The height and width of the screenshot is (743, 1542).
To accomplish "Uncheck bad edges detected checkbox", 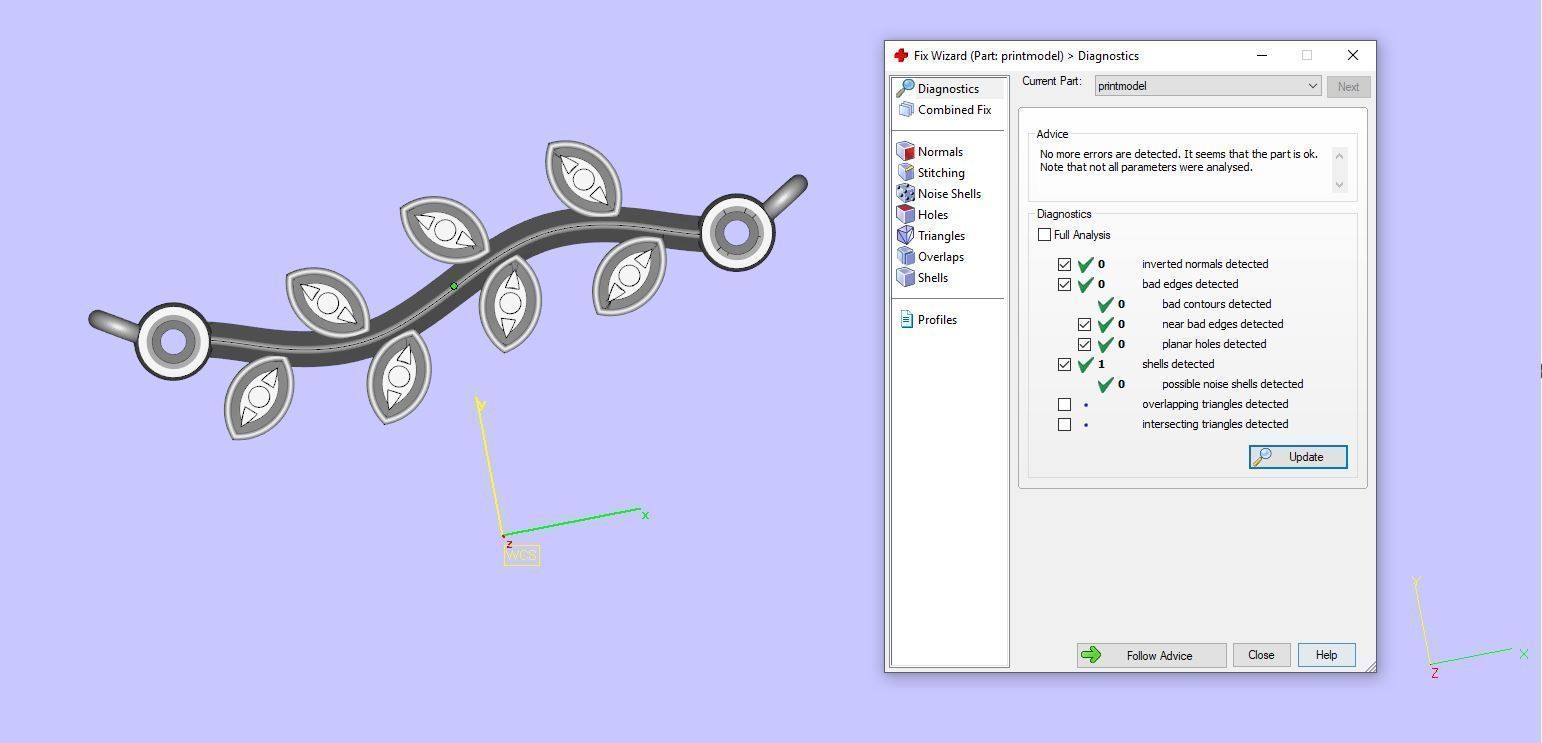I will 1064,284.
